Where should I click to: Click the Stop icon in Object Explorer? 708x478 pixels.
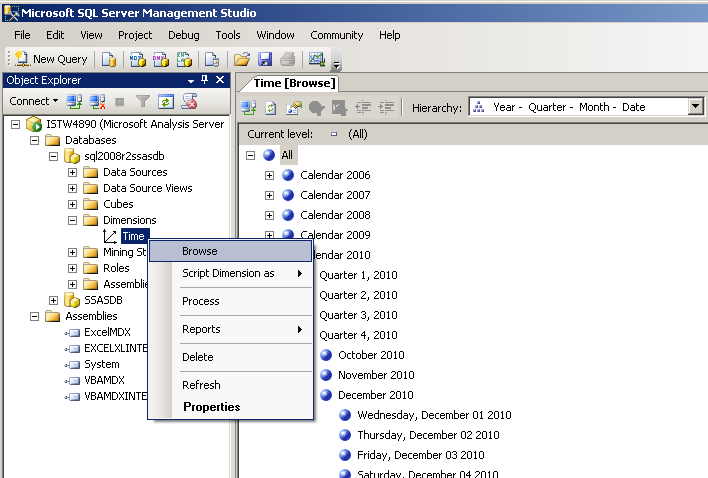point(120,102)
